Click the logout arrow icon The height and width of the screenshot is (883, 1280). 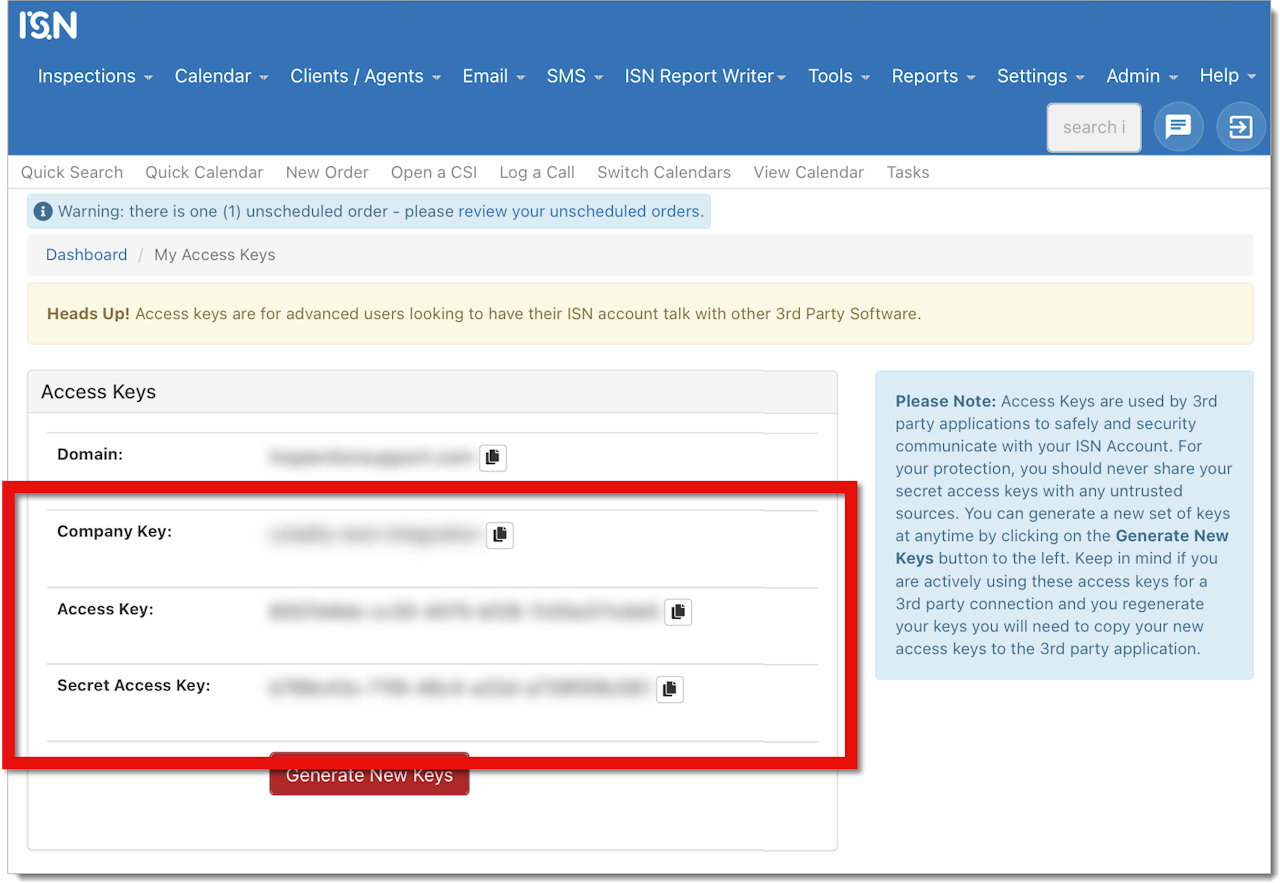point(1241,127)
